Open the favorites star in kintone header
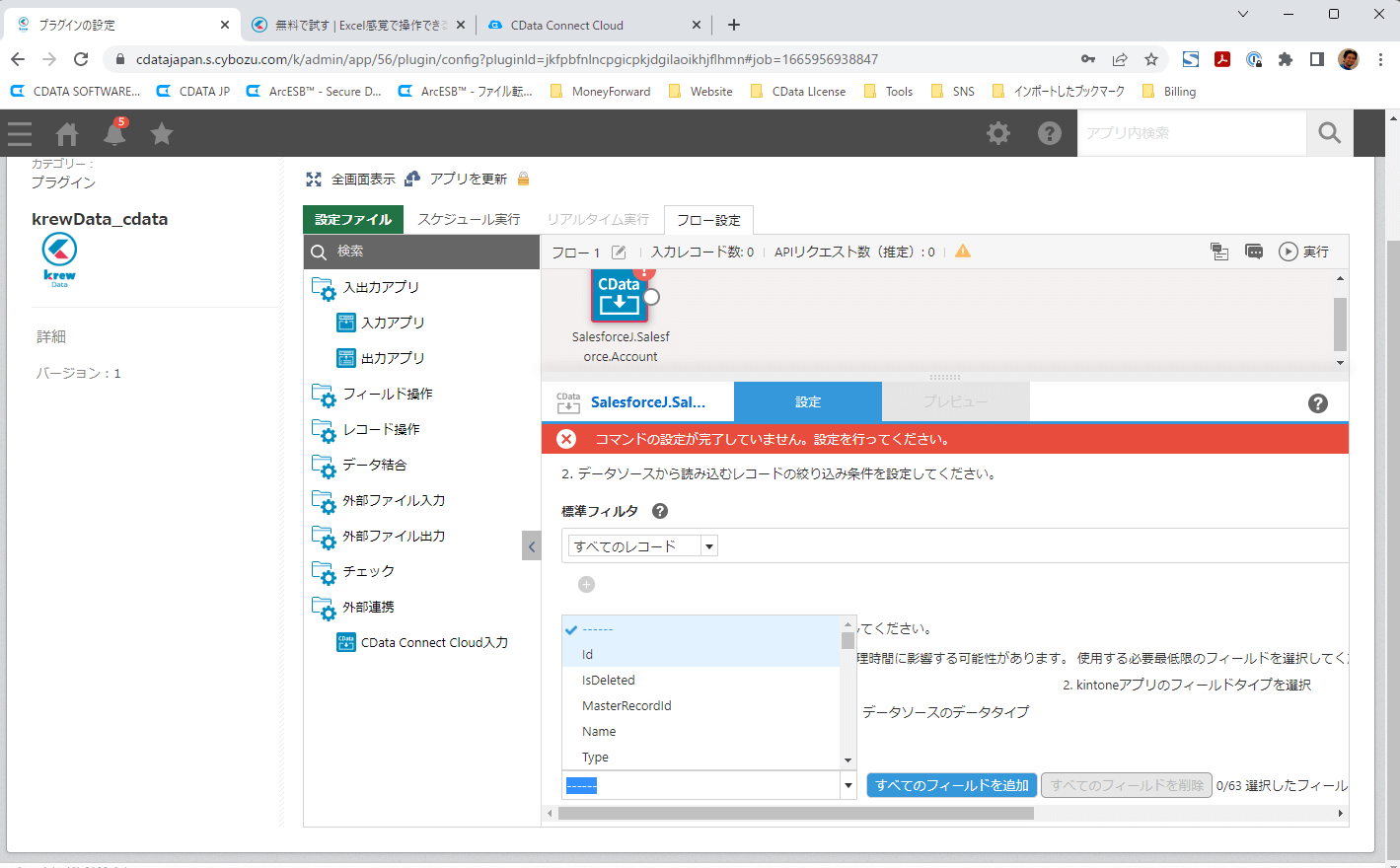Image resolution: width=1400 pixels, height=868 pixels. tap(162, 133)
